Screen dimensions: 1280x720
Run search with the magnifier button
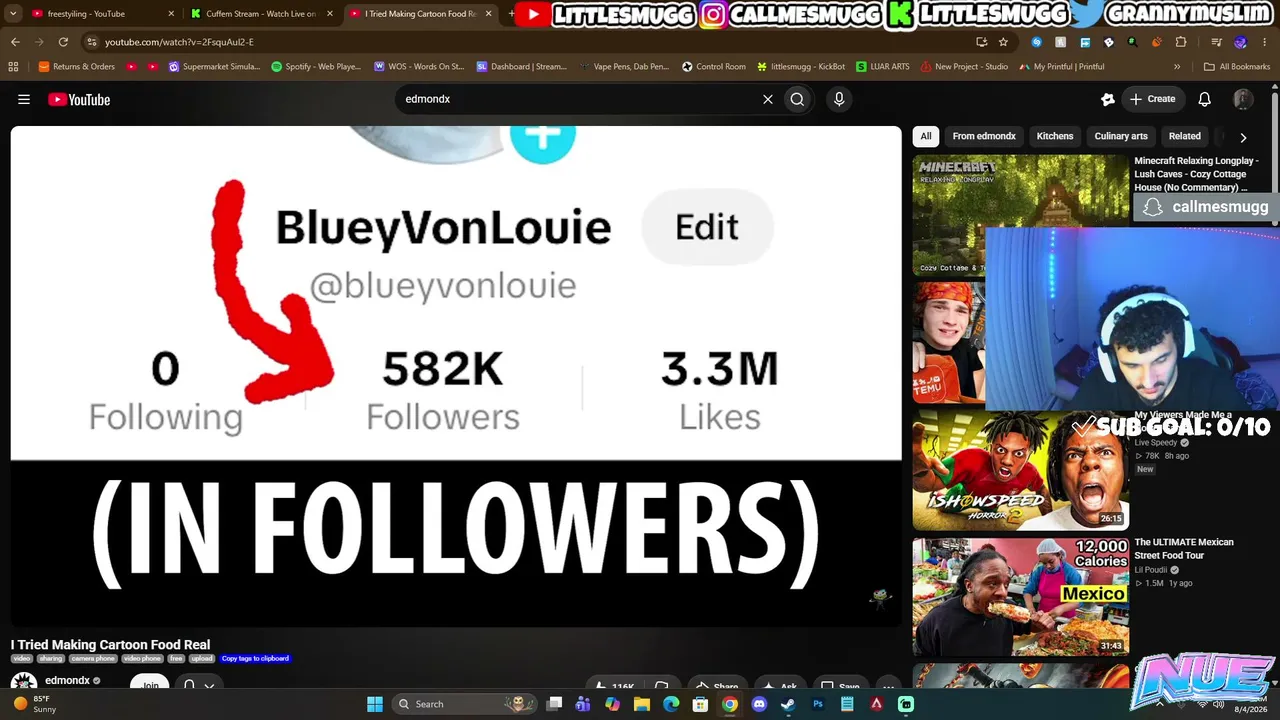[797, 99]
